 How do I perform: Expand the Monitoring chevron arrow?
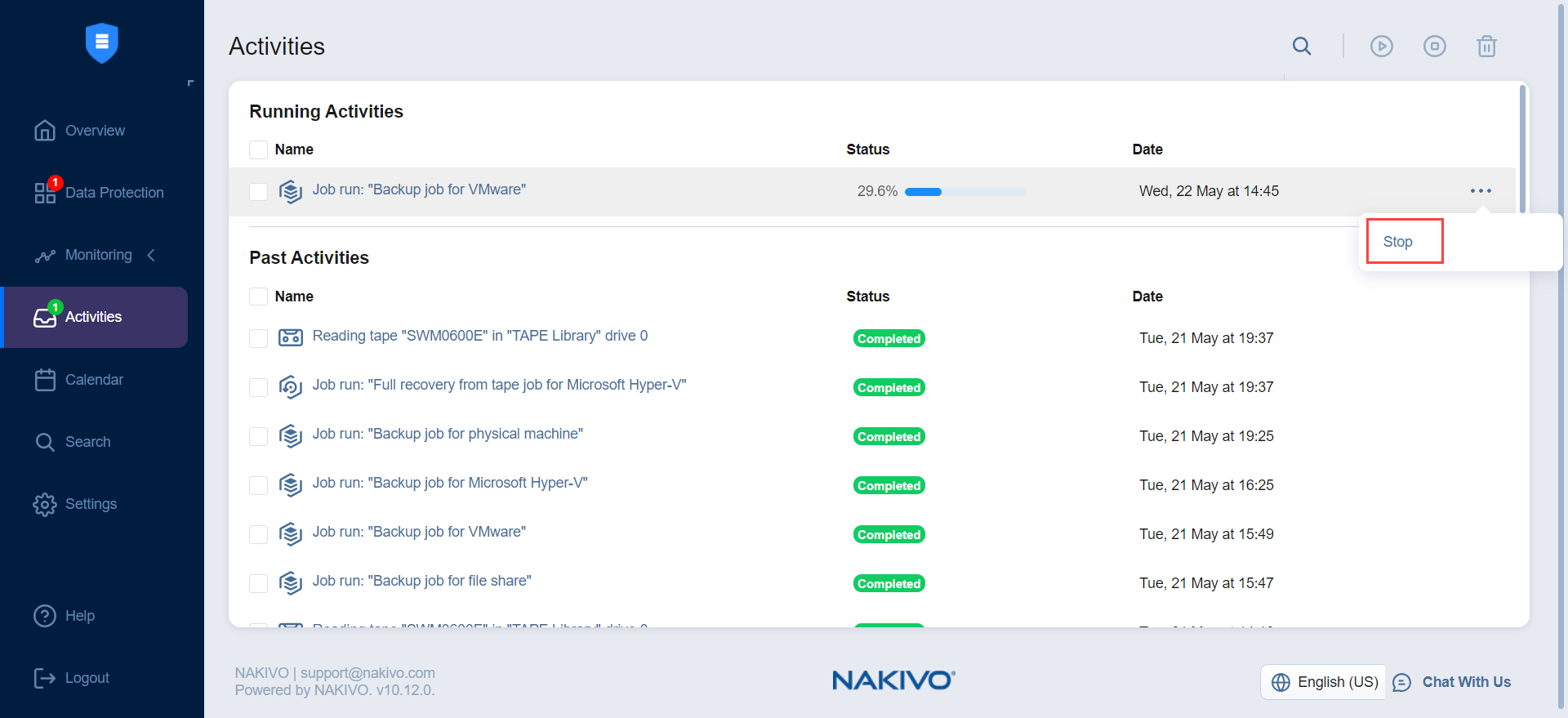(151, 256)
